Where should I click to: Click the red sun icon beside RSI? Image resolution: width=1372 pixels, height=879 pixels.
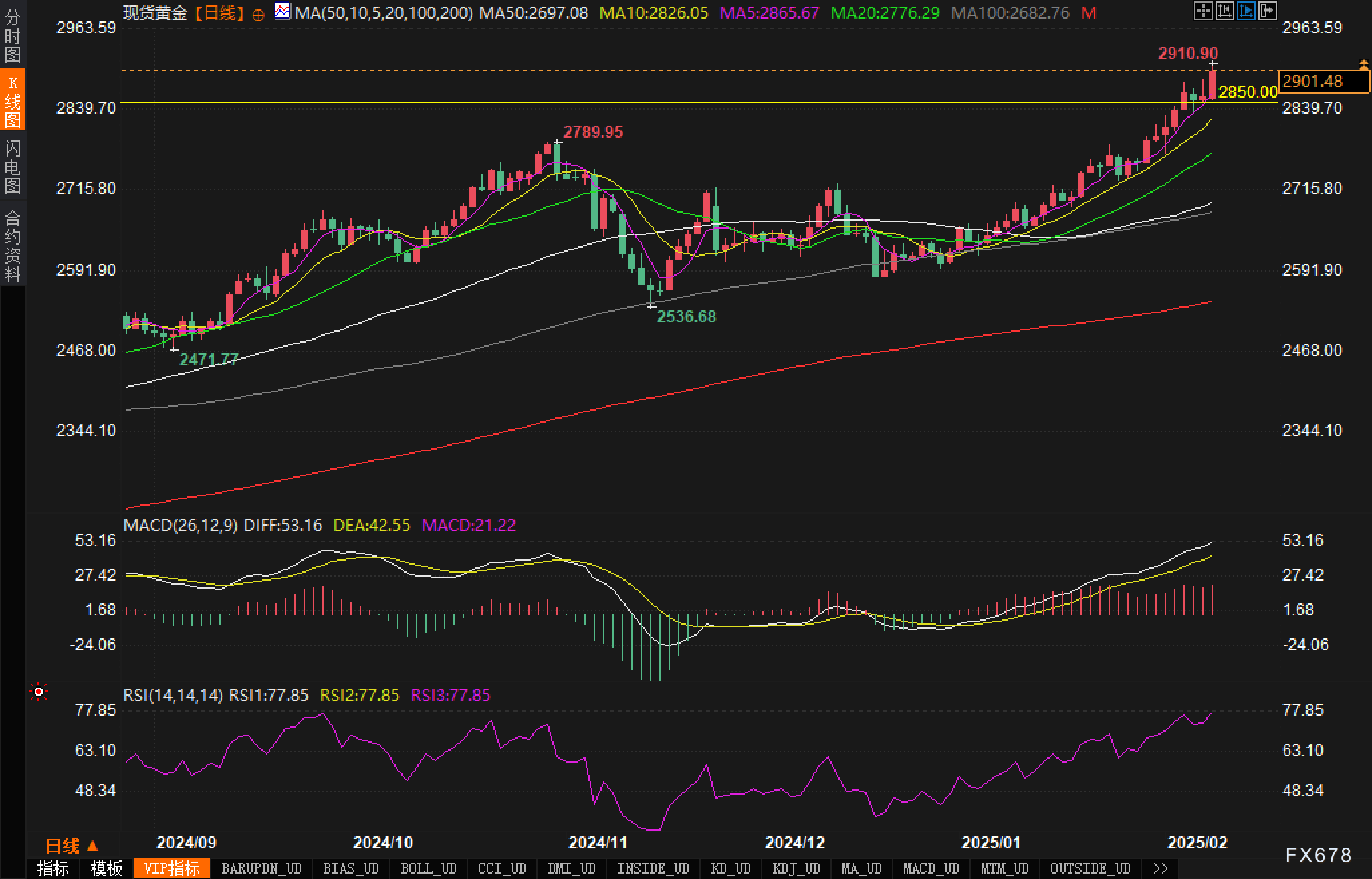click(39, 692)
